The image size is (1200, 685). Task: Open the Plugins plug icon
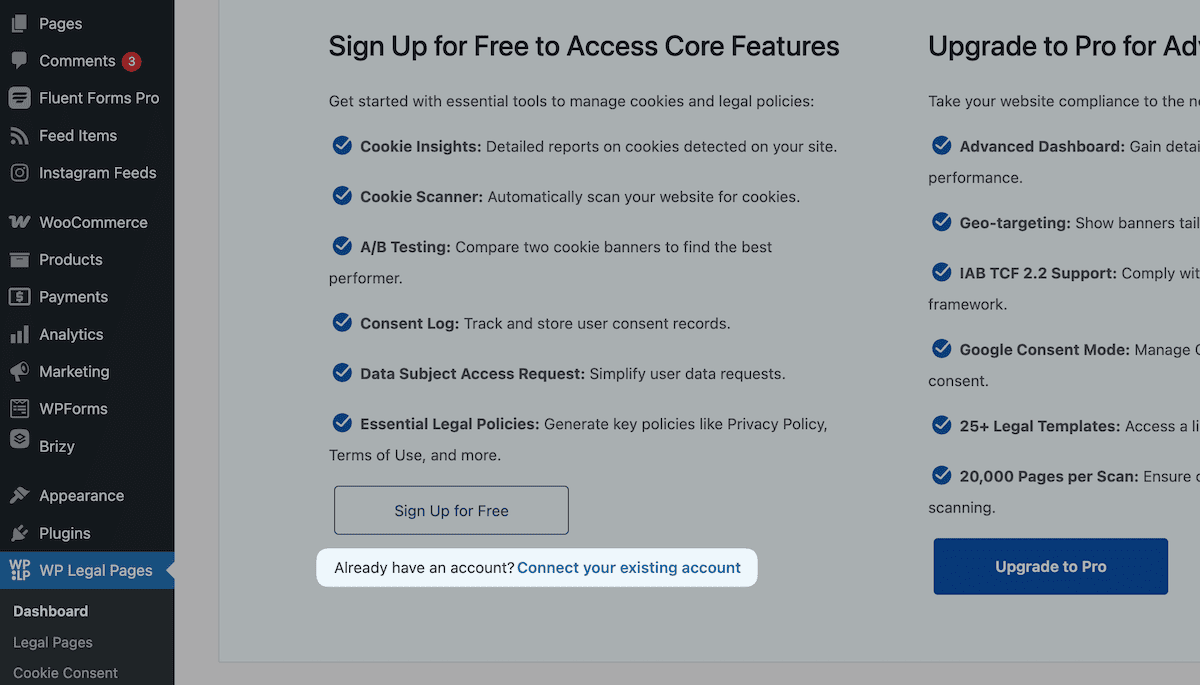tap(19, 533)
